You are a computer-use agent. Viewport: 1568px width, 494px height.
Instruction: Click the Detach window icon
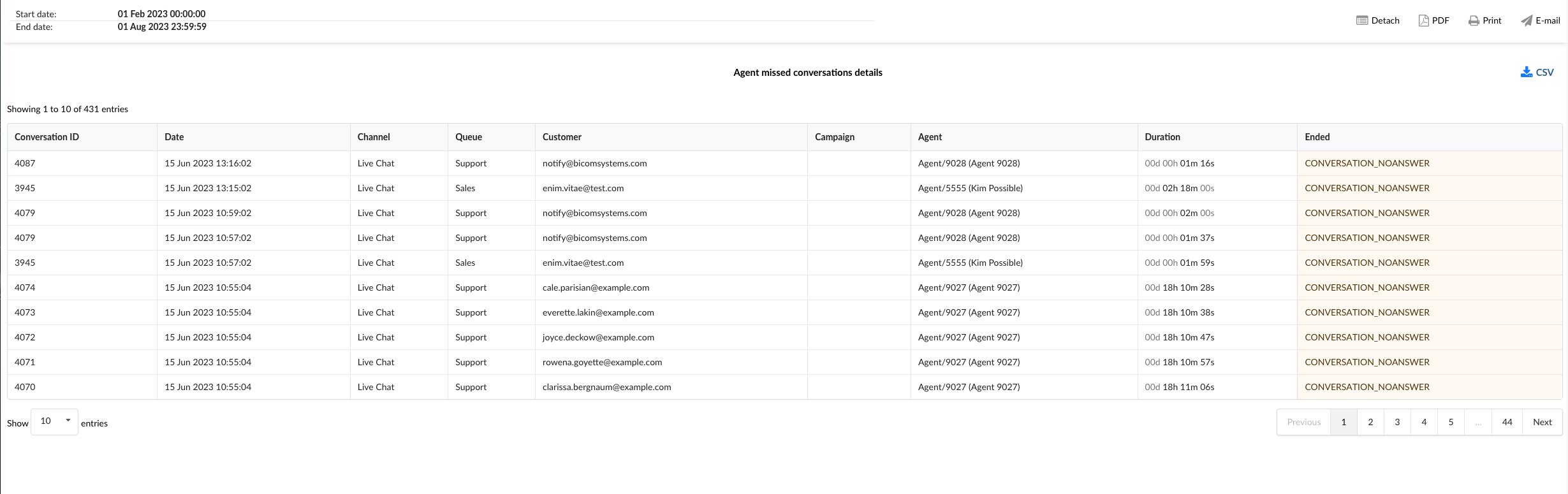(1362, 20)
